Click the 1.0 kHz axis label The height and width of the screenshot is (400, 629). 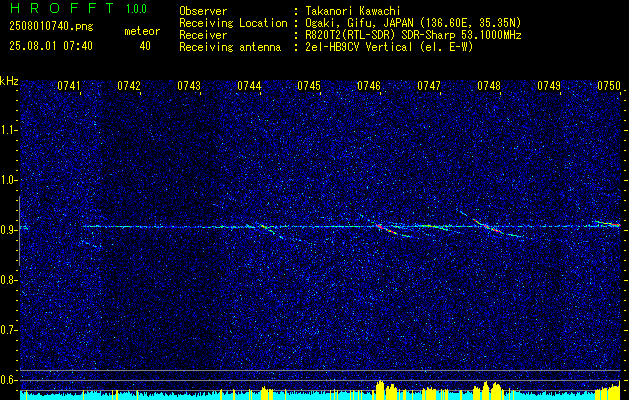coord(8,180)
